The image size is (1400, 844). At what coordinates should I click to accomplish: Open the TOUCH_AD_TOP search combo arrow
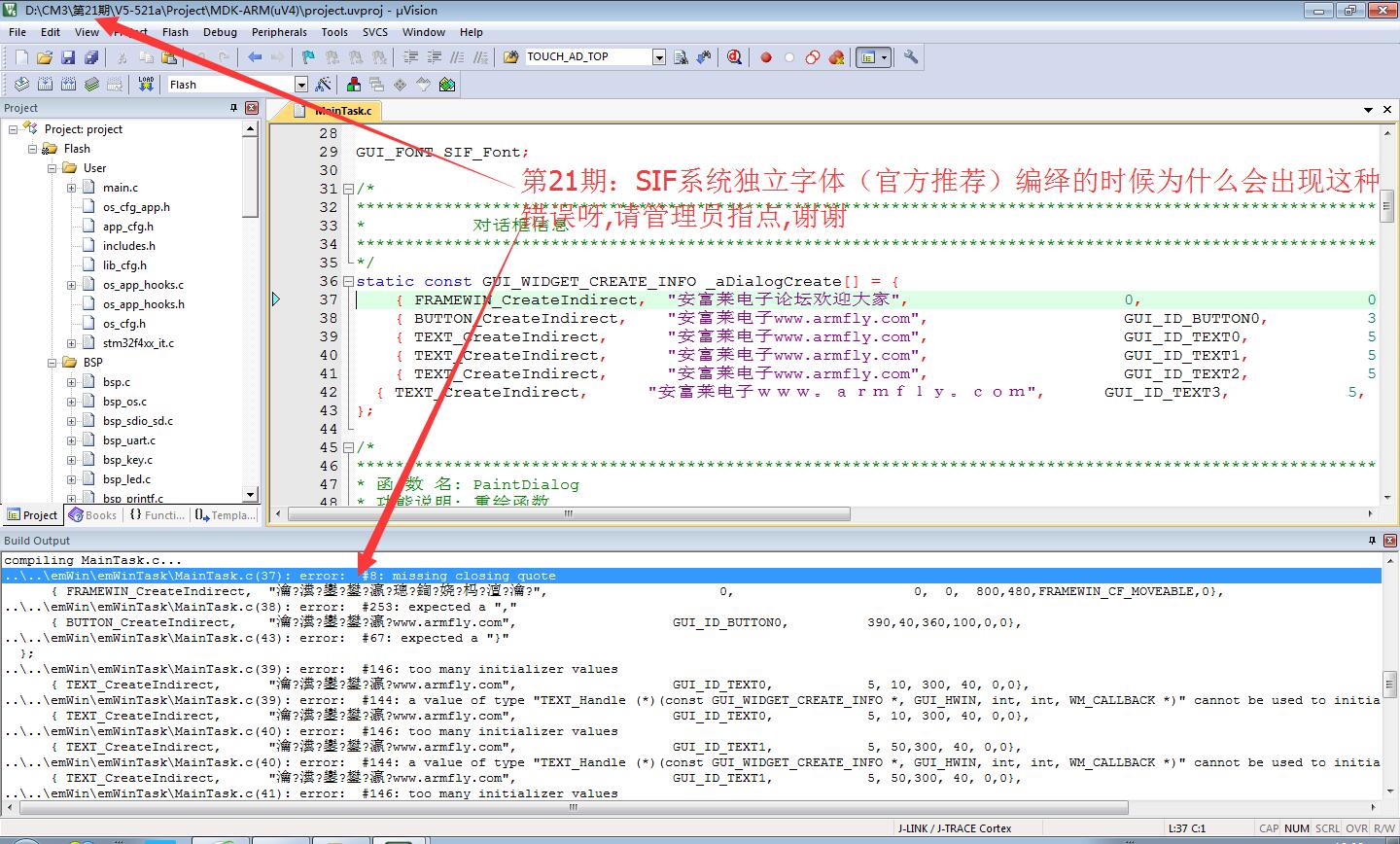(659, 57)
